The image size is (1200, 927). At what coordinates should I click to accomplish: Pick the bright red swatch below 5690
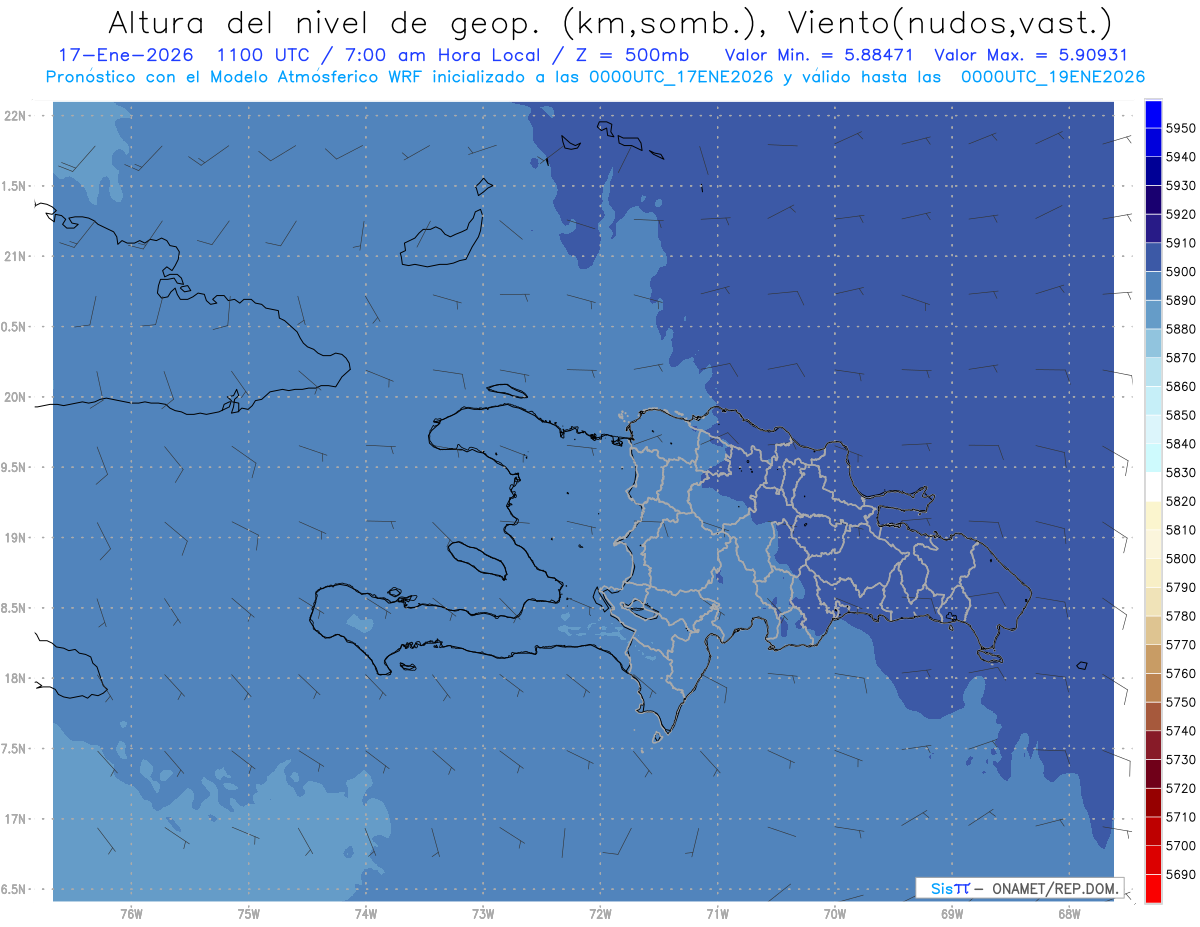click(x=1153, y=888)
